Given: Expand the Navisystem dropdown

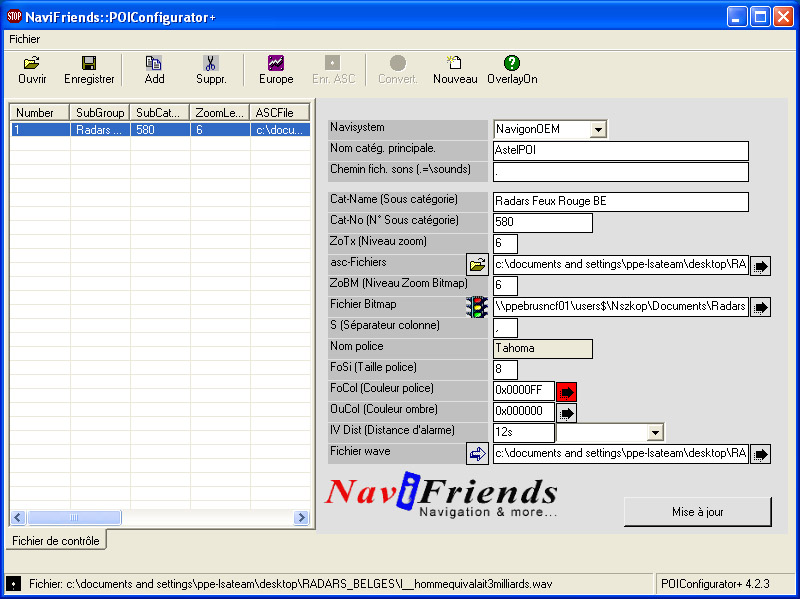Looking at the screenshot, I should pos(598,129).
